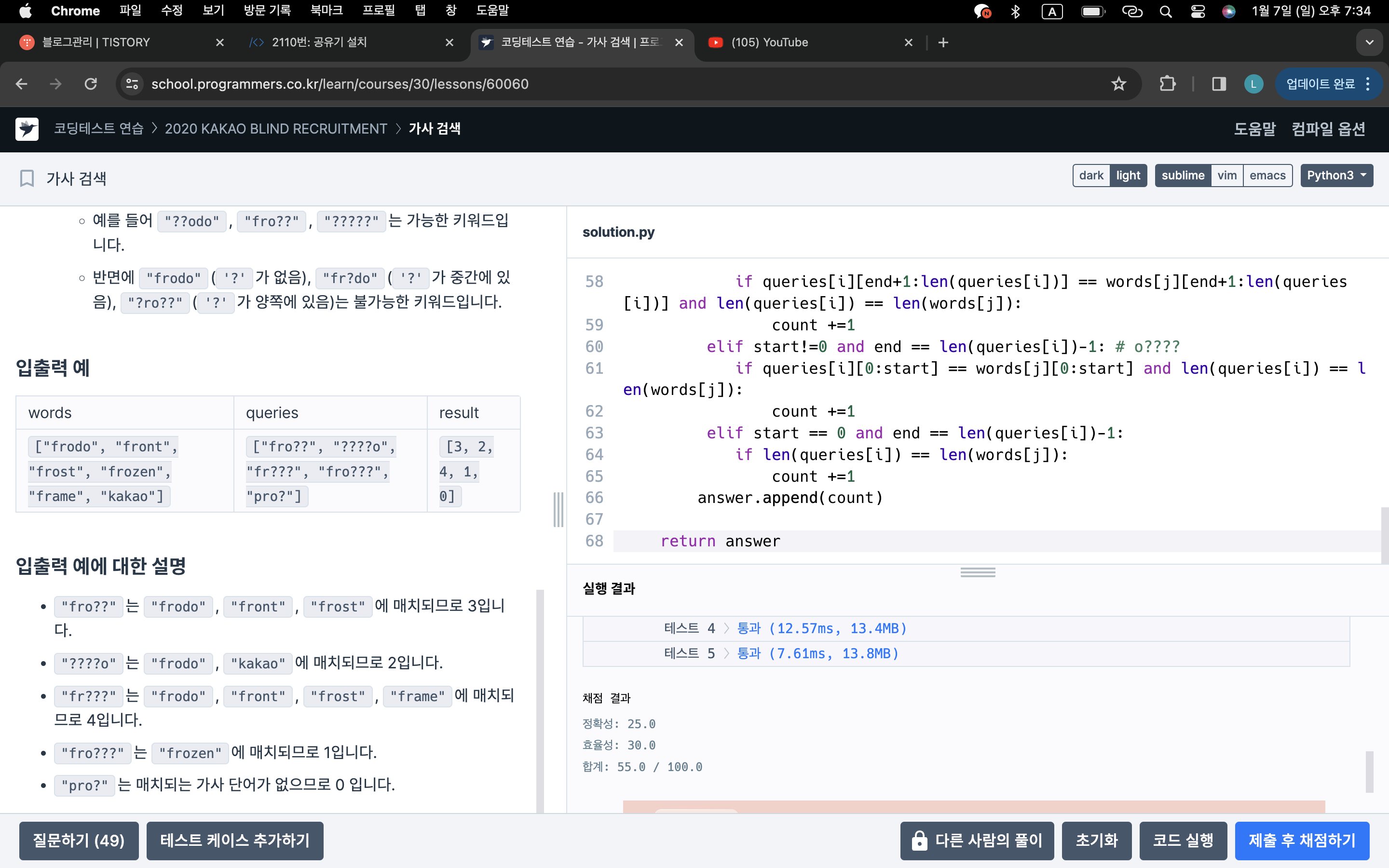Click 제출 후 채점하기 button

1302,841
